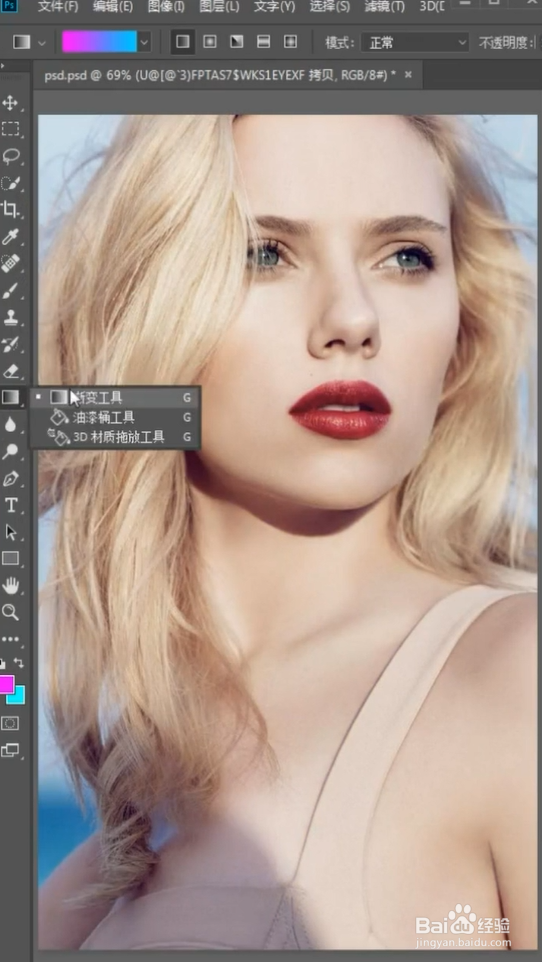
Task: Close the psd.psd document tab
Action: click(x=408, y=74)
